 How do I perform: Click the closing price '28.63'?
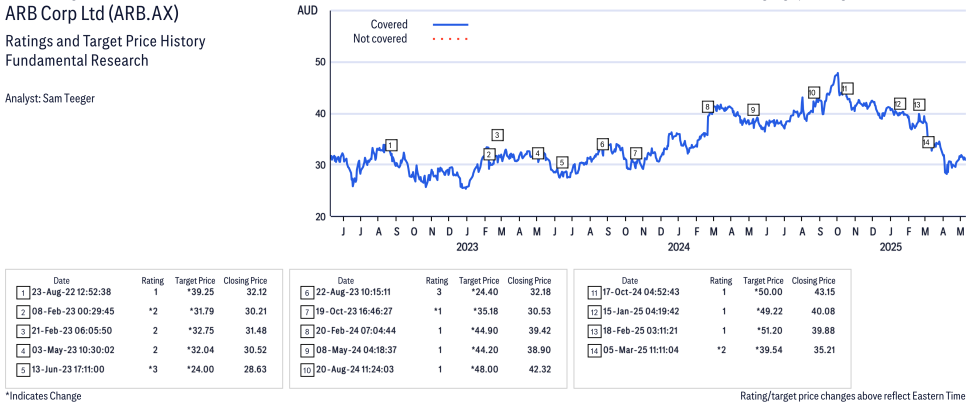tap(255, 369)
